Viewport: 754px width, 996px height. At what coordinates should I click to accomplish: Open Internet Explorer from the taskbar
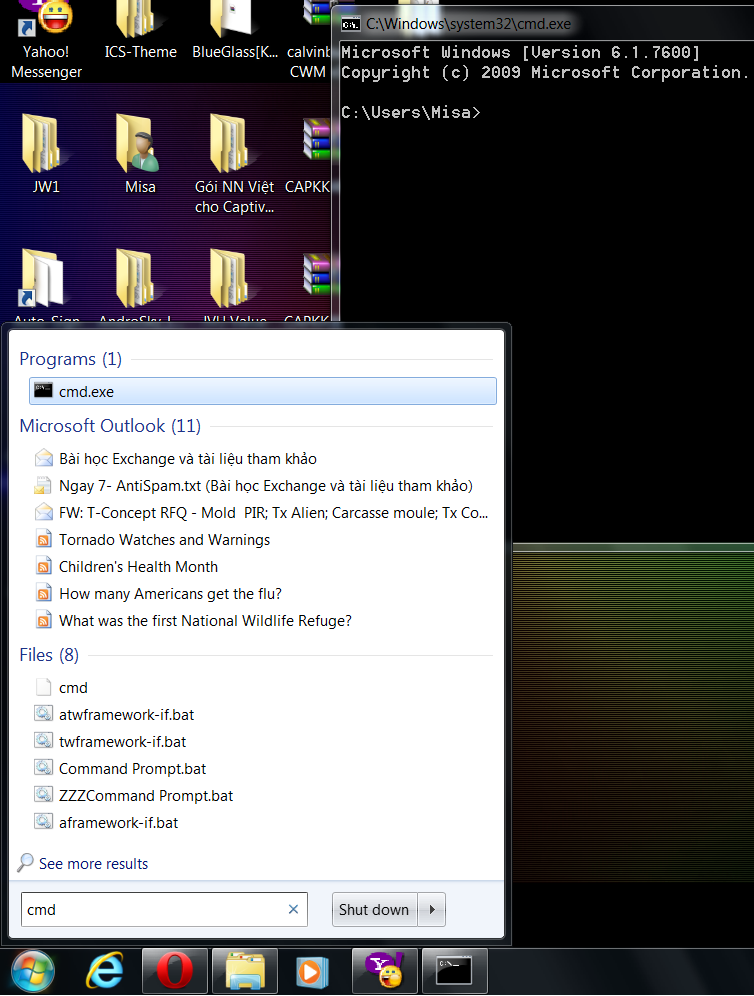104,971
